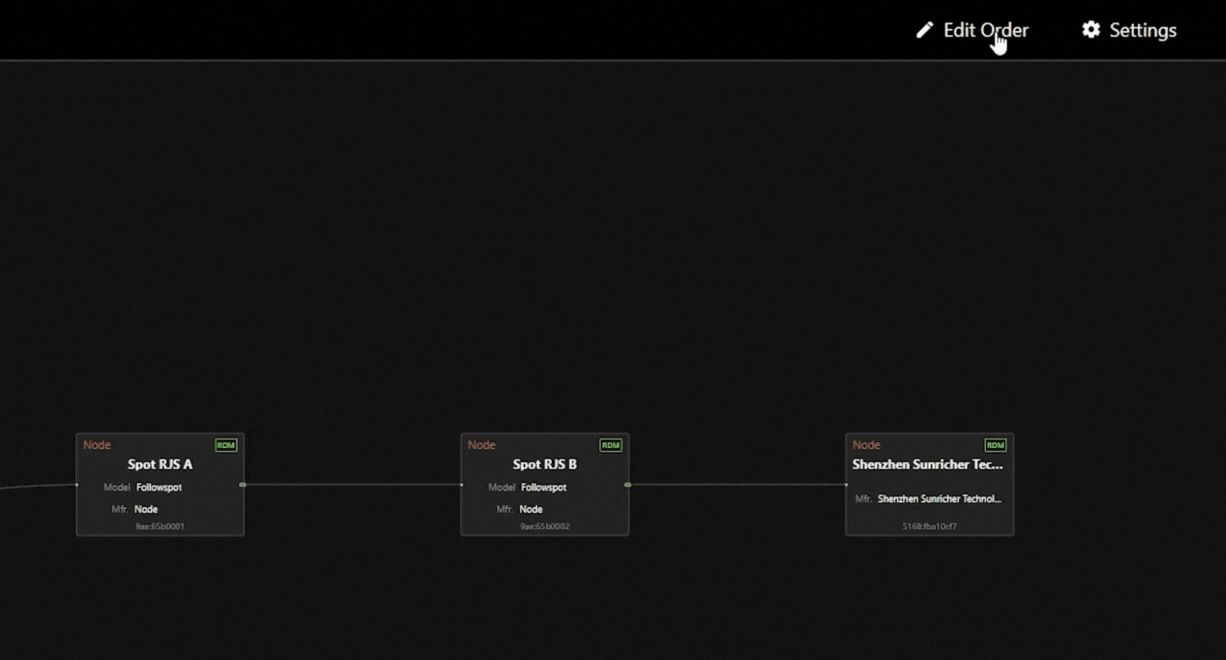The width and height of the screenshot is (1226, 660).
Task: Click the RDM badge on the Shenzhen Sunricher node
Action: tap(995, 445)
